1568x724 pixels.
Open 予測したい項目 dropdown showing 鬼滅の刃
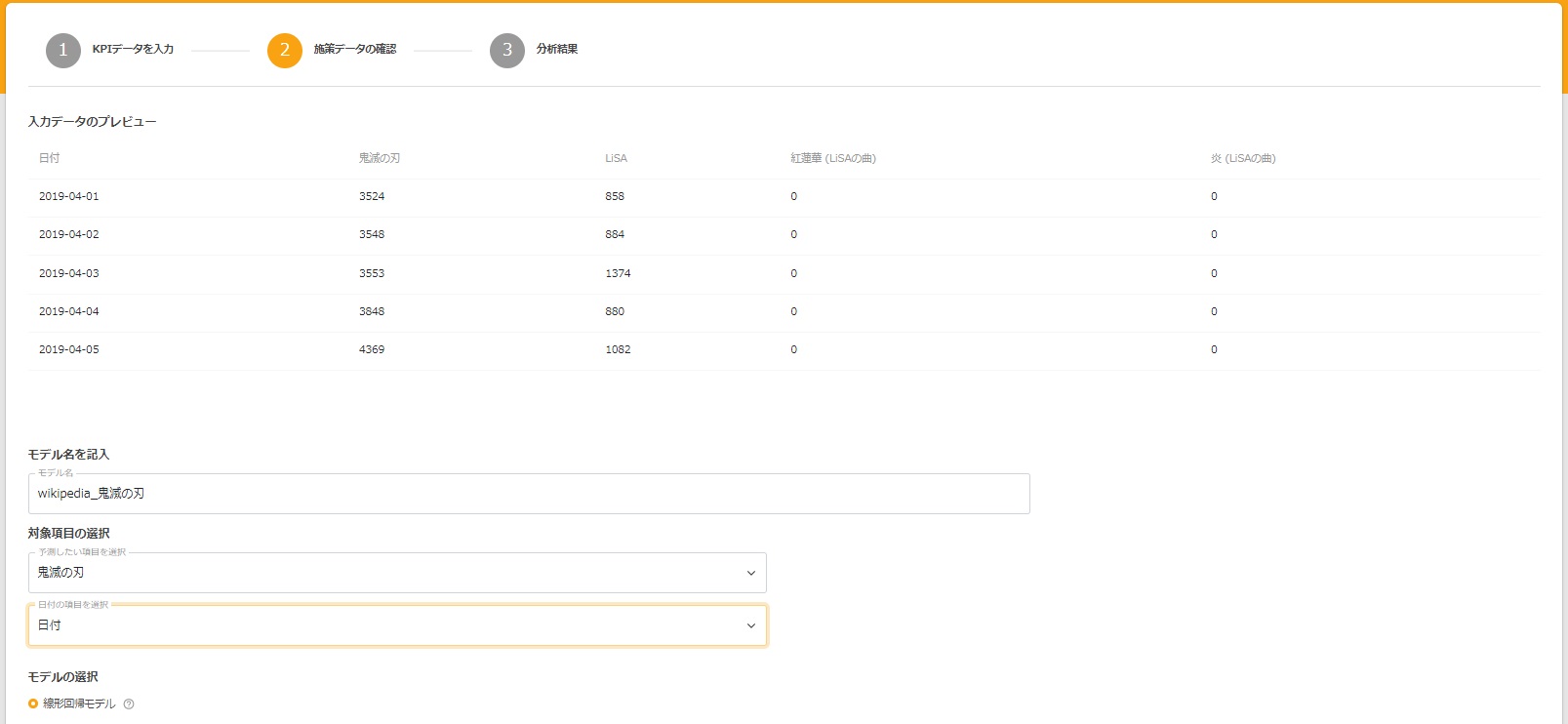[397, 573]
